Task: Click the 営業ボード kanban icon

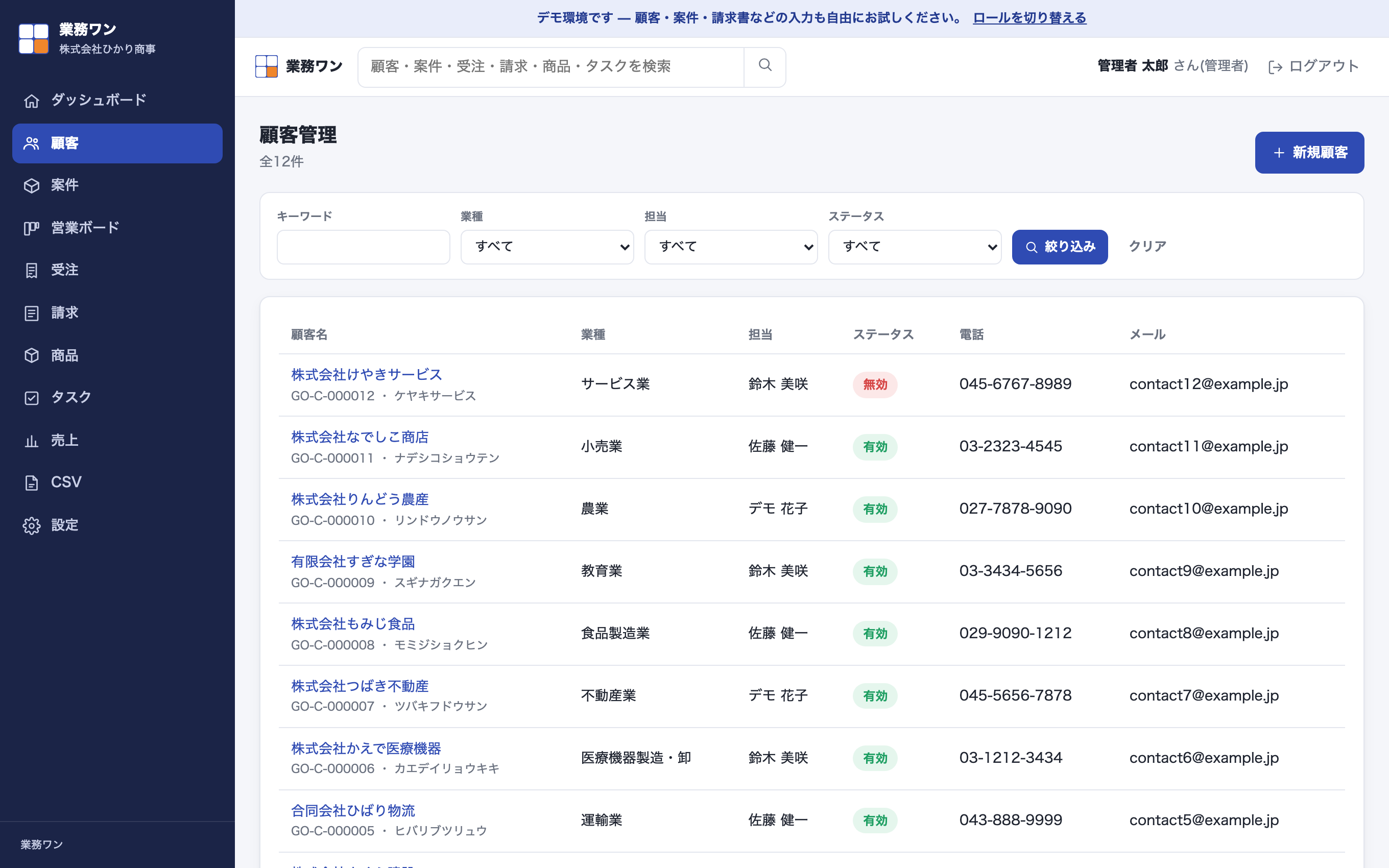Action: click(x=32, y=228)
